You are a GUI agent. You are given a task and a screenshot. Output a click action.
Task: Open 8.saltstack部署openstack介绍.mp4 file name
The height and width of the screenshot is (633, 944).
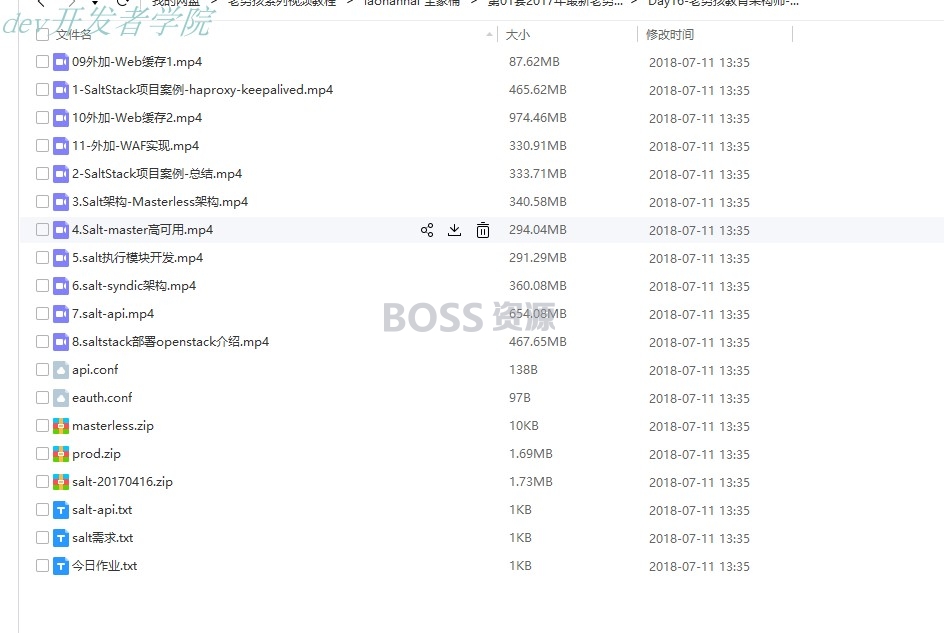pos(170,342)
